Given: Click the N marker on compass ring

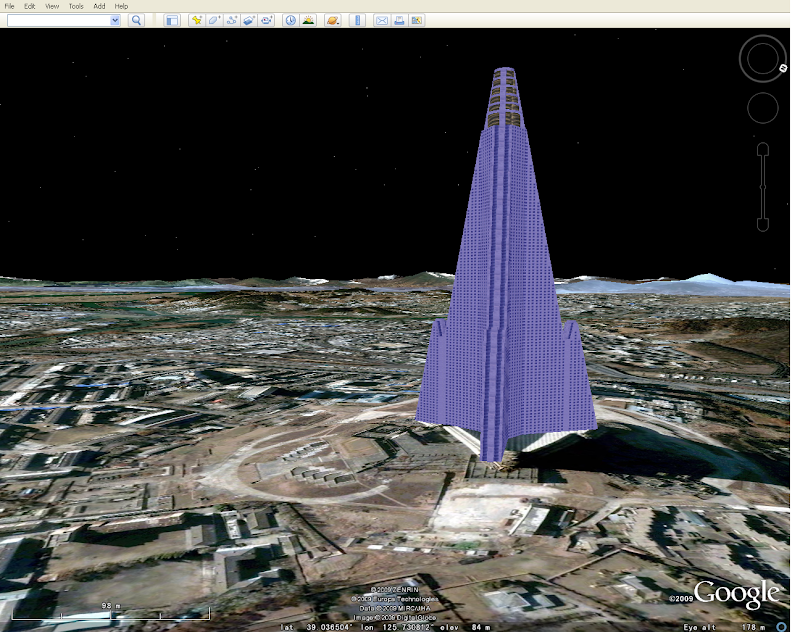Looking at the screenshot, I should click(x=783, y=68).
